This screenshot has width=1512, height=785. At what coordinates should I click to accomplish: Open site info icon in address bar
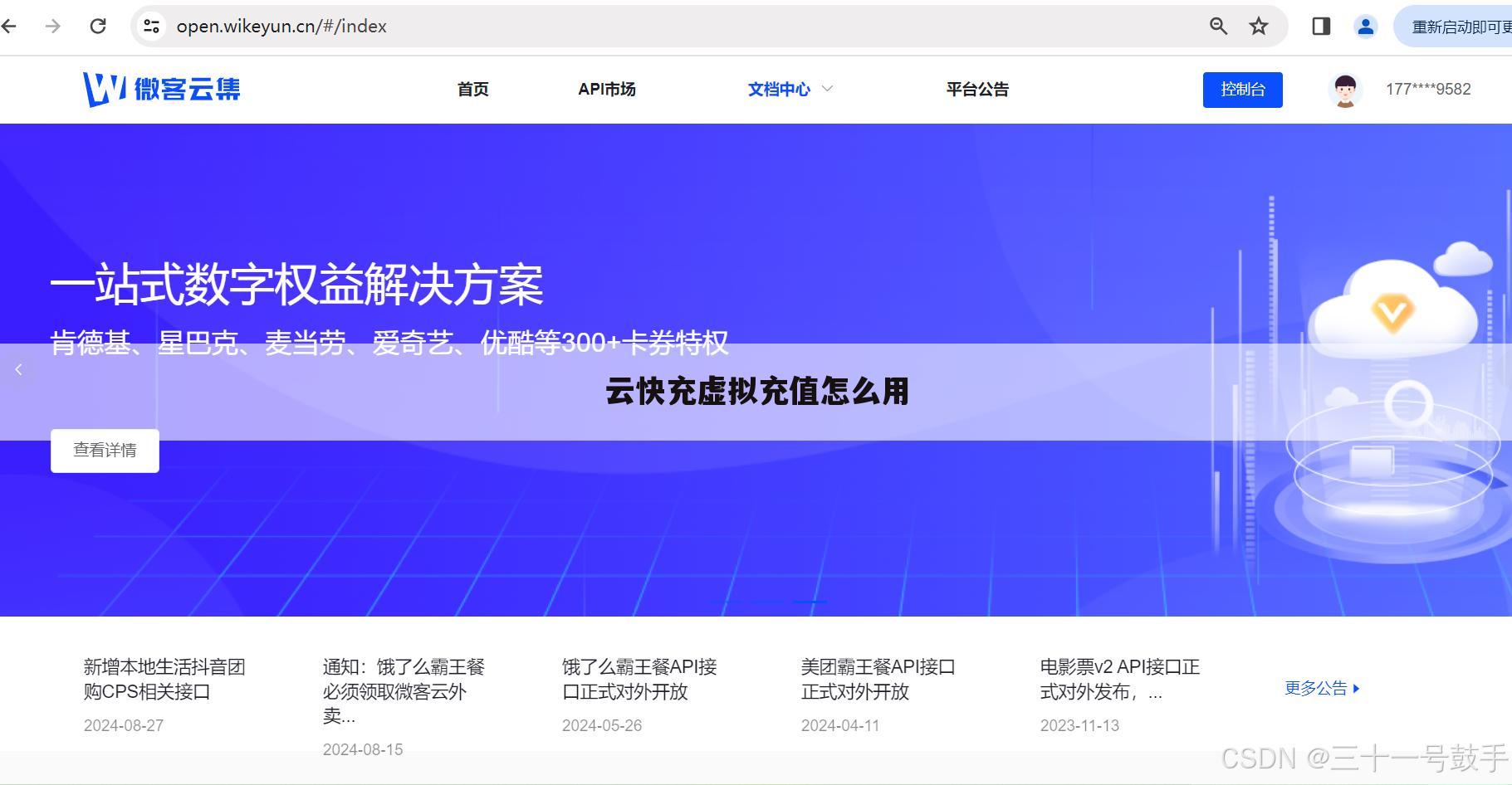click(x=152, y=26)
